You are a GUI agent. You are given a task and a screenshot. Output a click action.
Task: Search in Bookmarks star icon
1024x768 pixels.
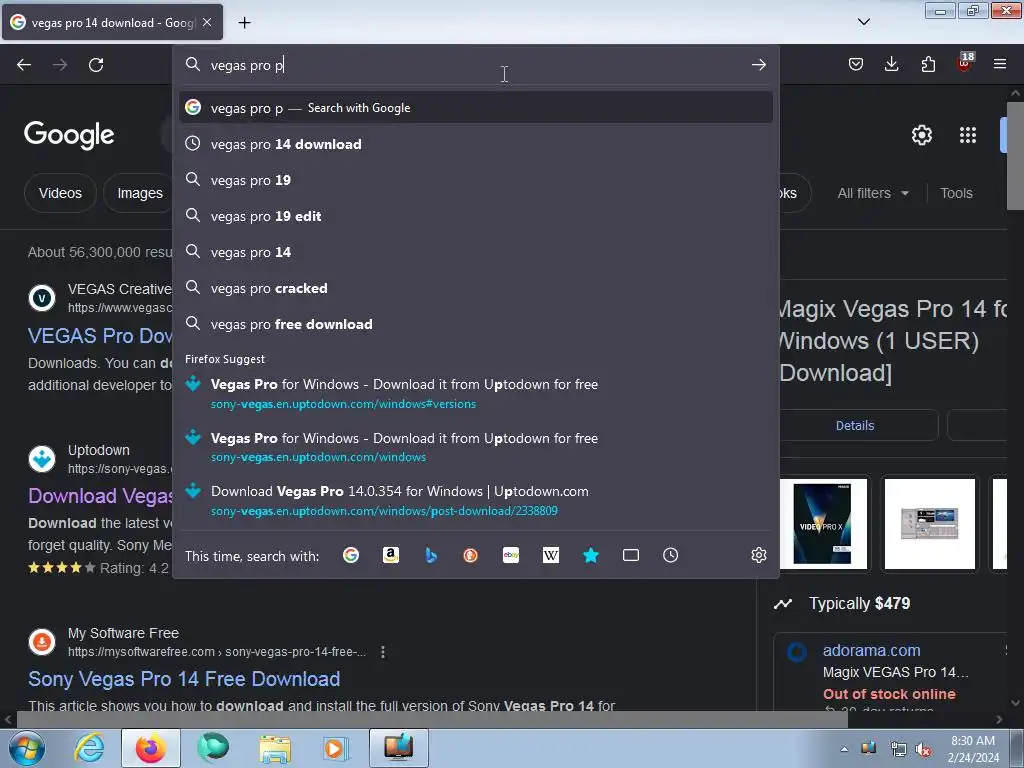pyautogui.click(x=590, y=555)
